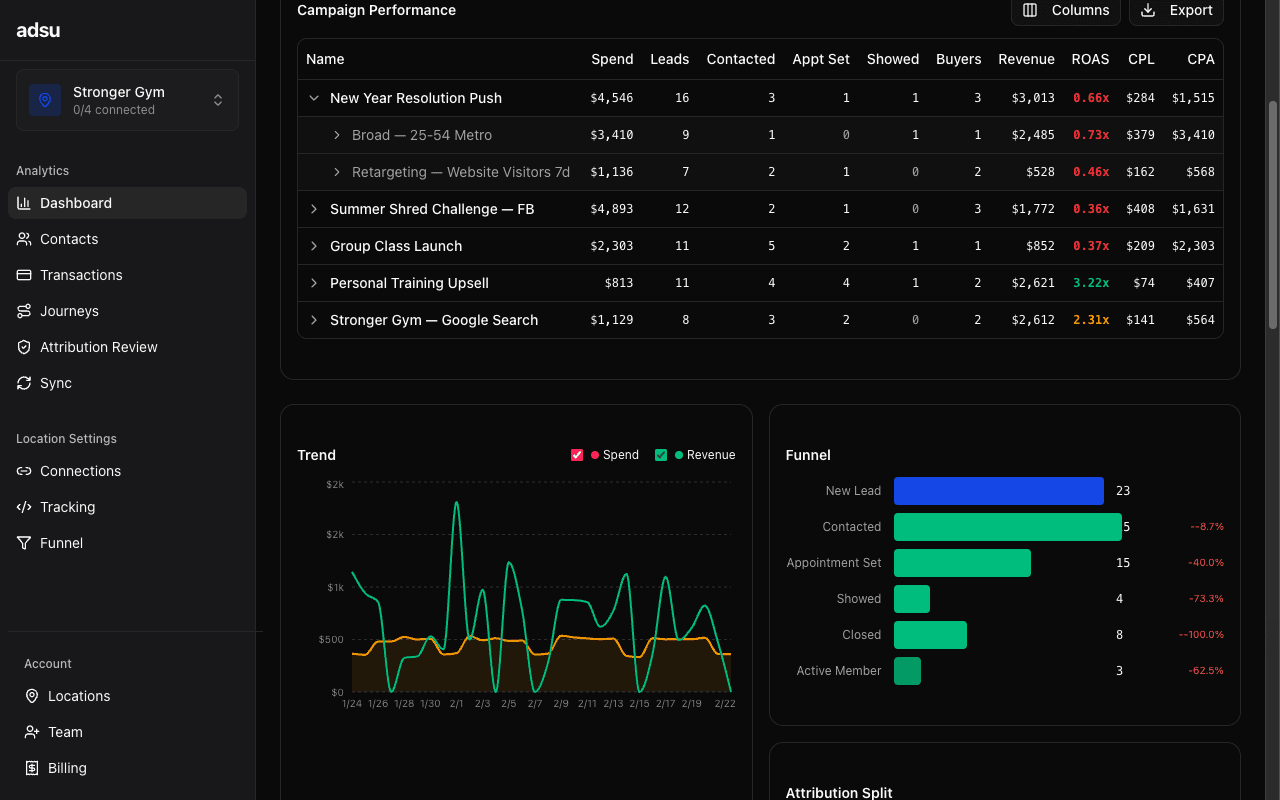Open Team via its members icon
This screenshot has height=800, width=1280.
point(31,732)
